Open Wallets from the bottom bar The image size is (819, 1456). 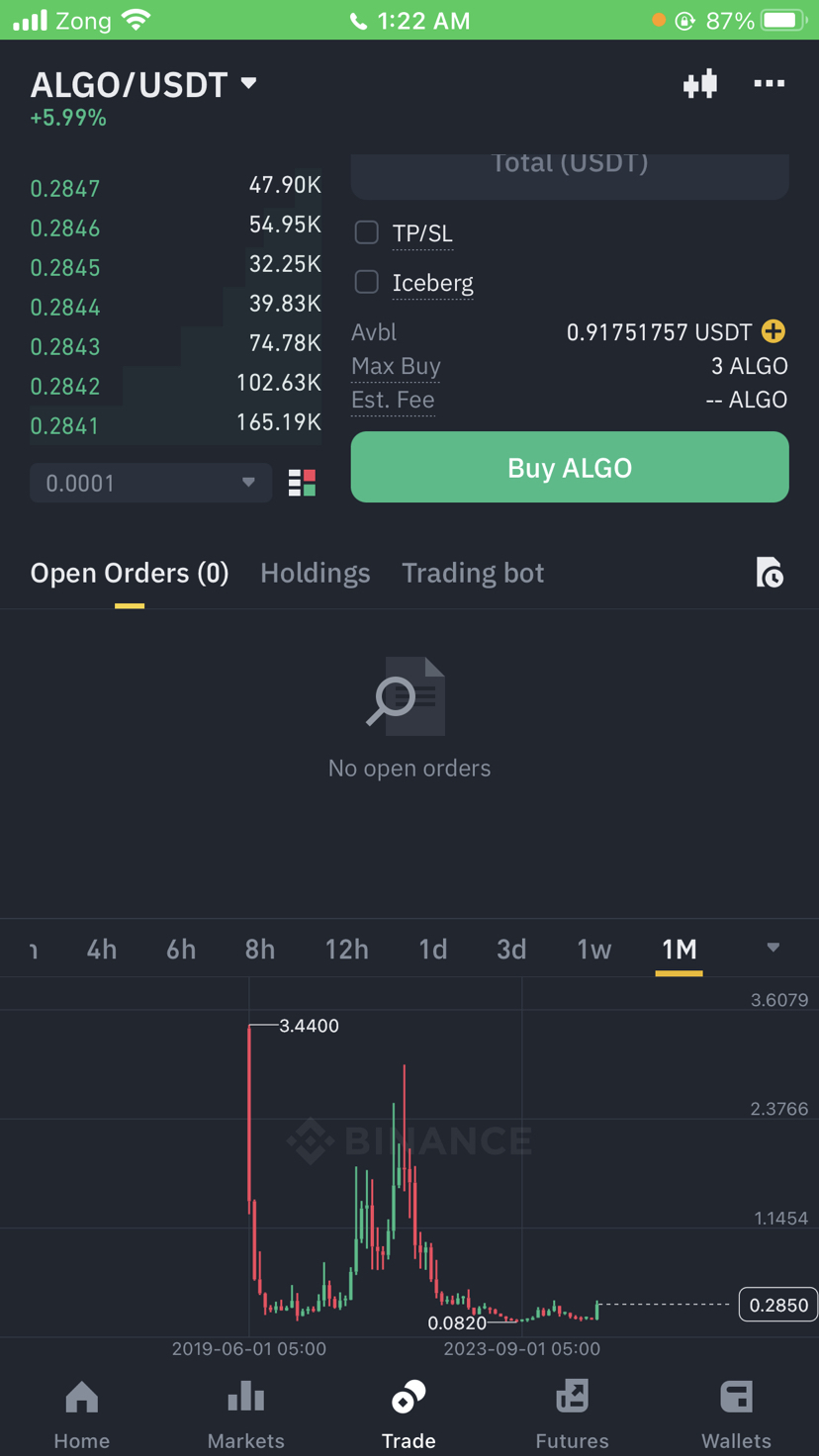pyautogui.click(x=736, y=1414)
